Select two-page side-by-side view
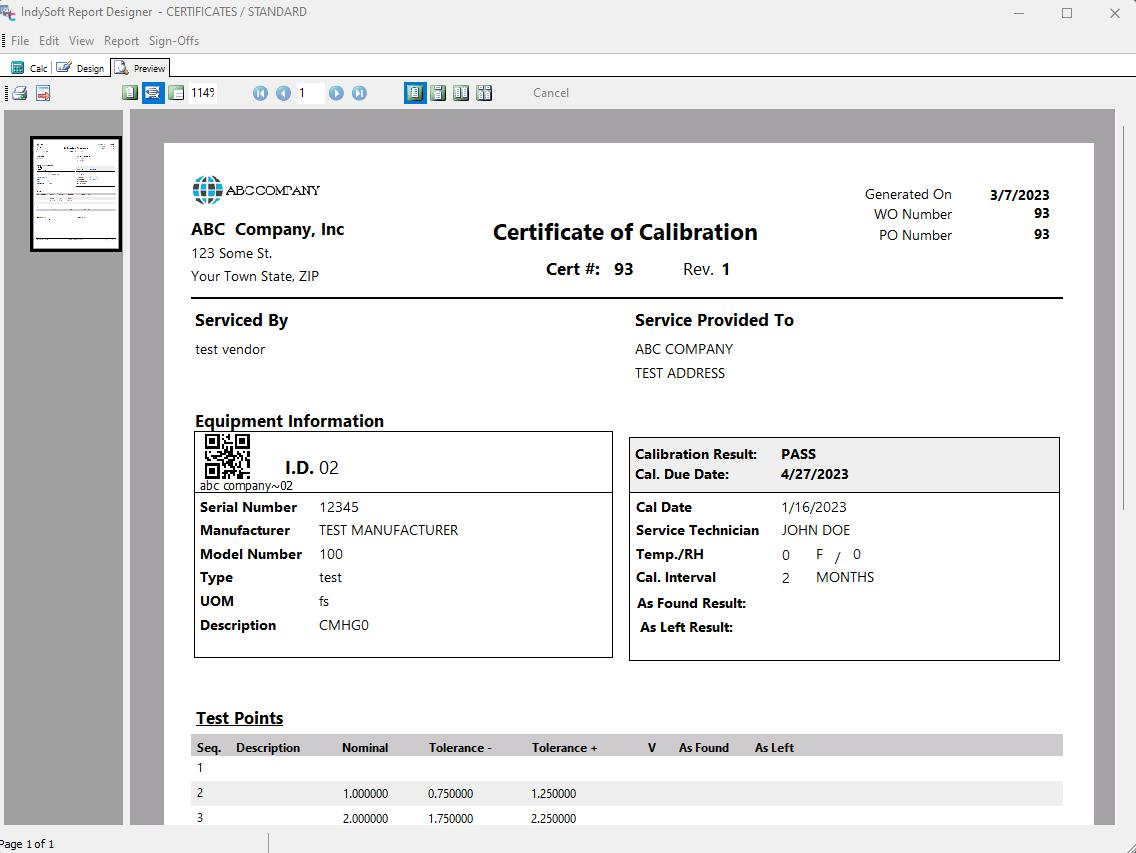This screenshot has height=853, width=1136. [461, 93]
